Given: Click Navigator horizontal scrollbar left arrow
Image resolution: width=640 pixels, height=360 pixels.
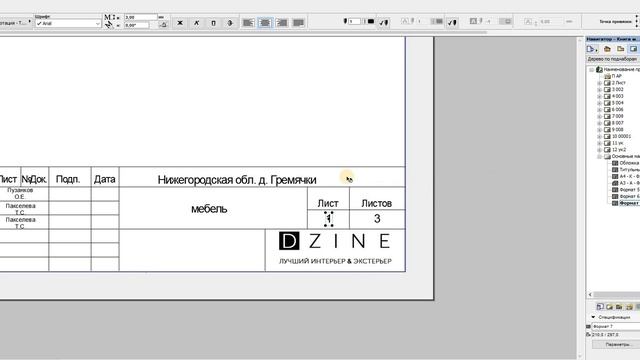Looking at the screenshot, I should [x=590, y=294].
